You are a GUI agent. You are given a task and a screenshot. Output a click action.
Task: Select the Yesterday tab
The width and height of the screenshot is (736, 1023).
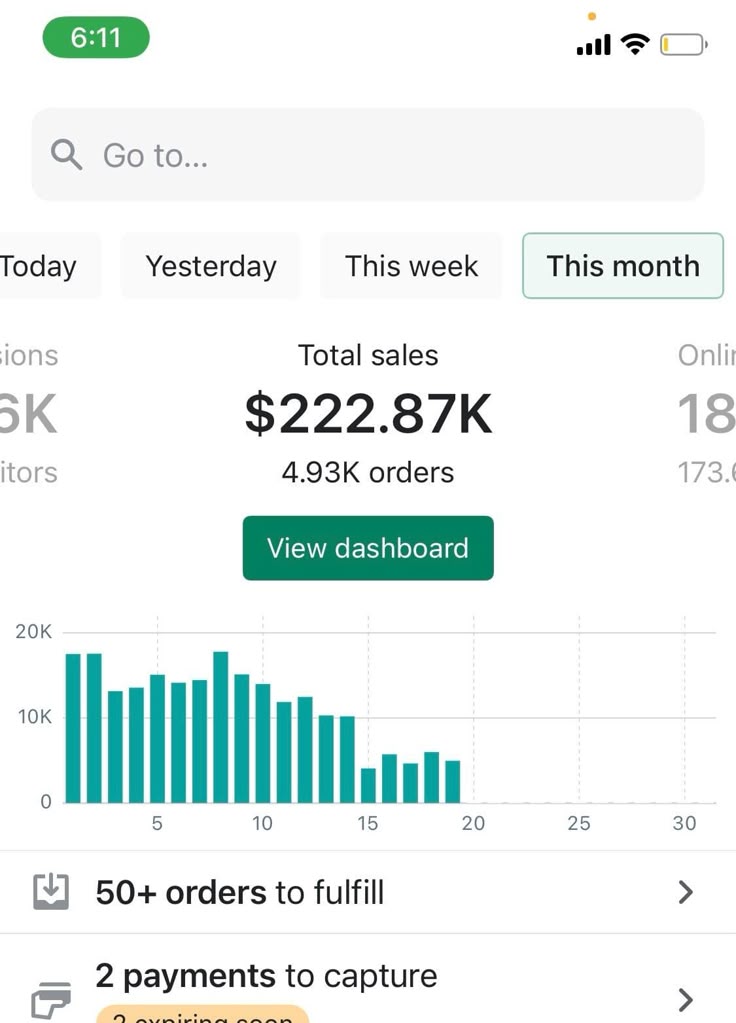point(211,266)
